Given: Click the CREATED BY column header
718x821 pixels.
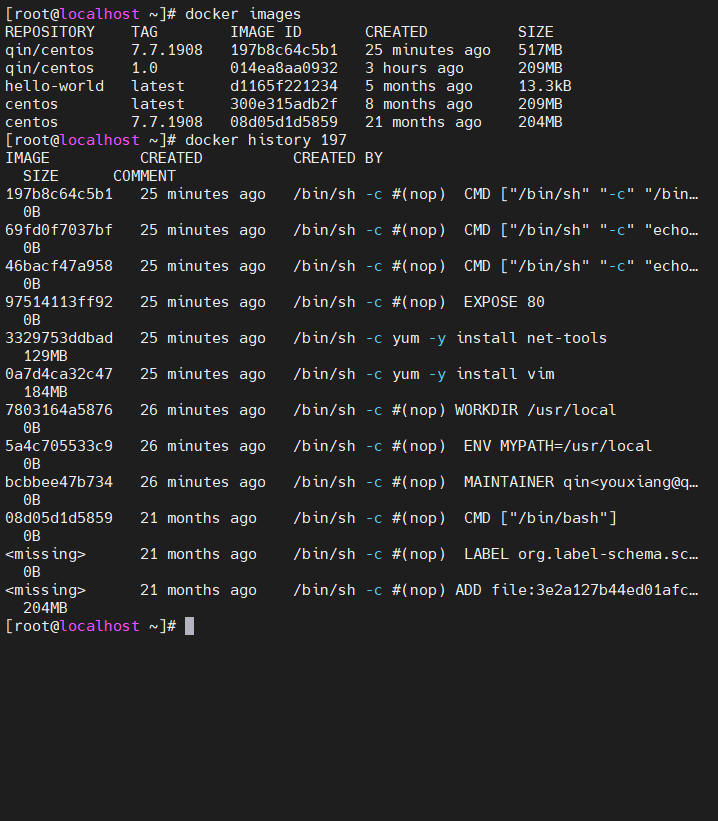Looking at the screenshot, I should coord(338,158).
